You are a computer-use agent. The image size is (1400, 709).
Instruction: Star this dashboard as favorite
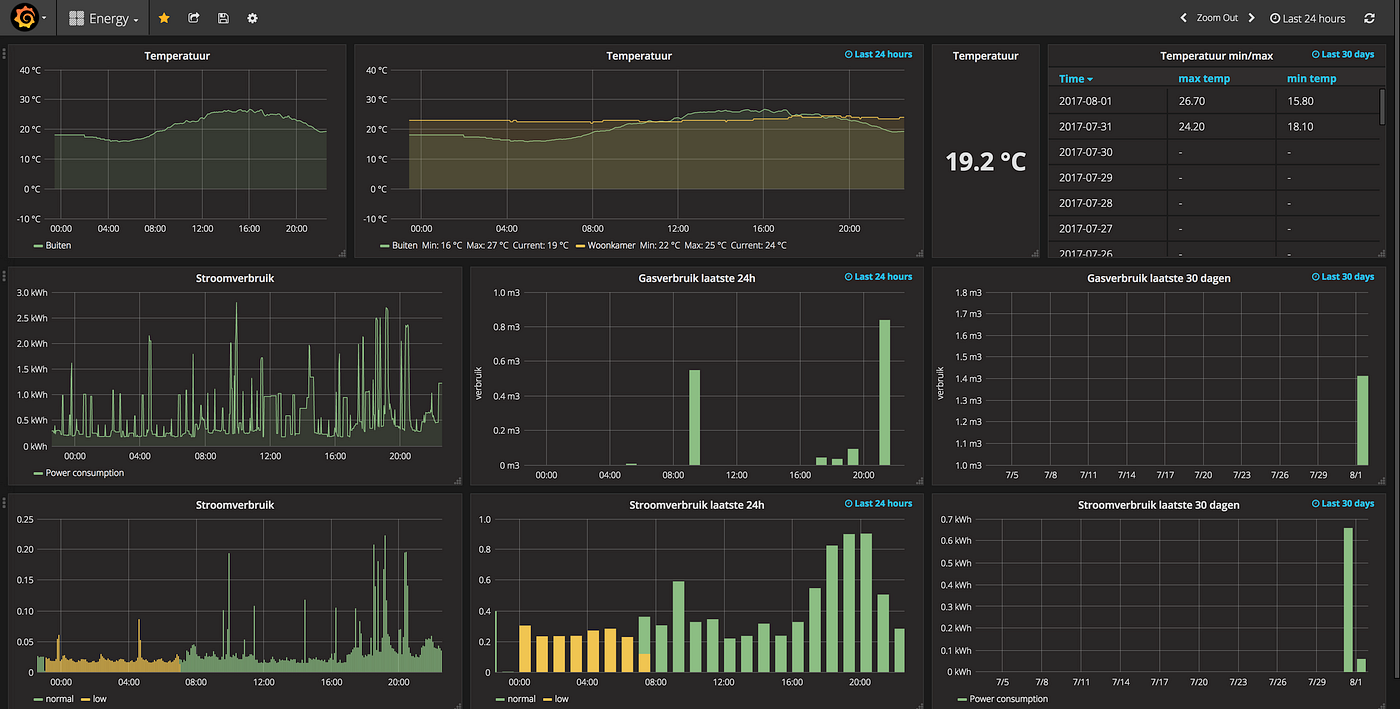point(164,18)
